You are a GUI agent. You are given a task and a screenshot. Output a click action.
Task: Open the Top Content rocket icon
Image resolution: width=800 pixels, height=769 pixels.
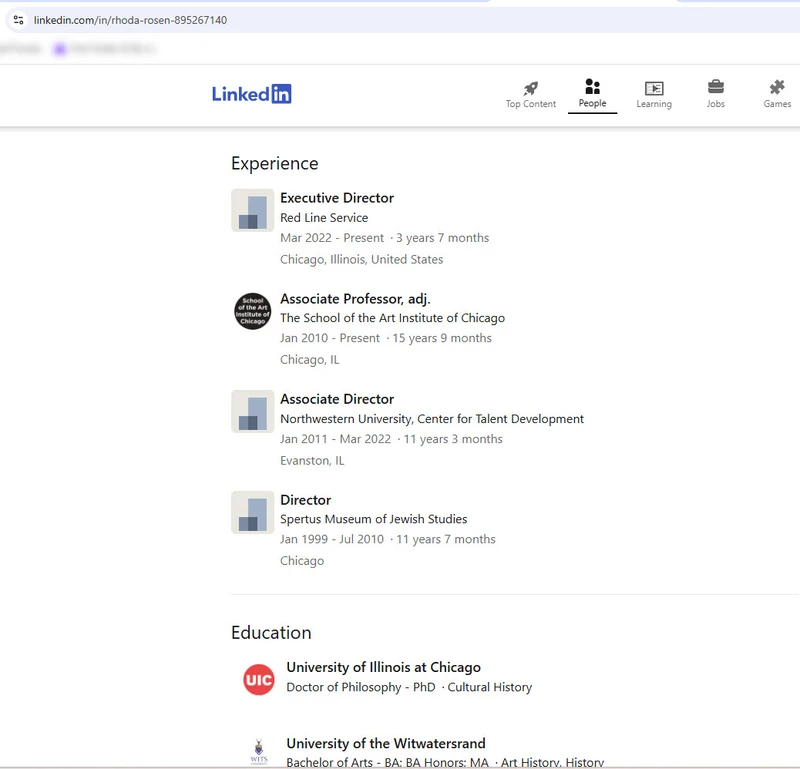(531, 88)
